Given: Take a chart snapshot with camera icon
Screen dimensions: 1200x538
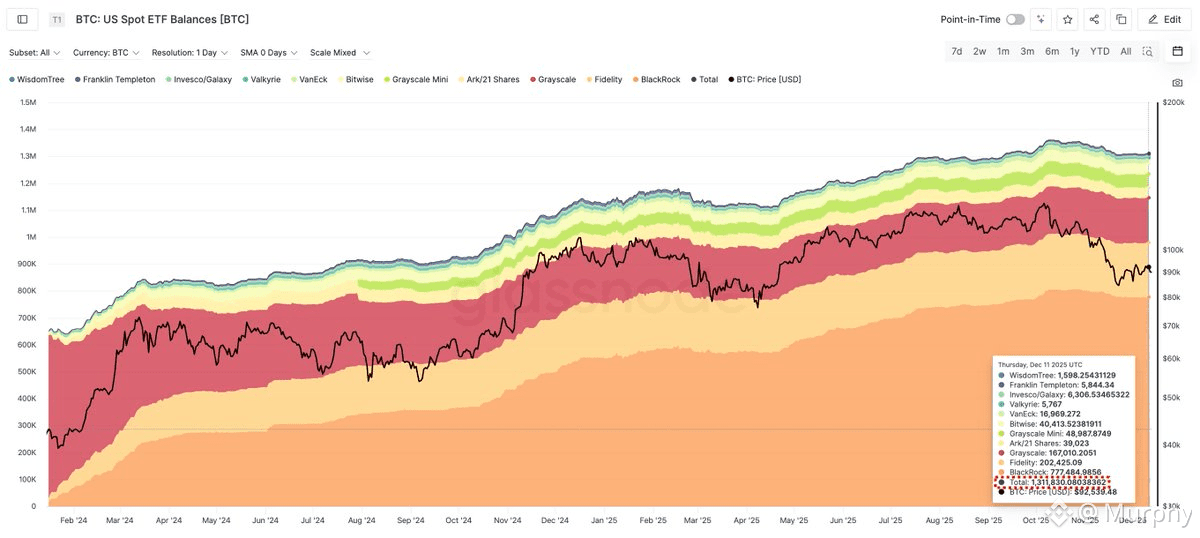Looking at the screenshot, I should [1177, 83].
